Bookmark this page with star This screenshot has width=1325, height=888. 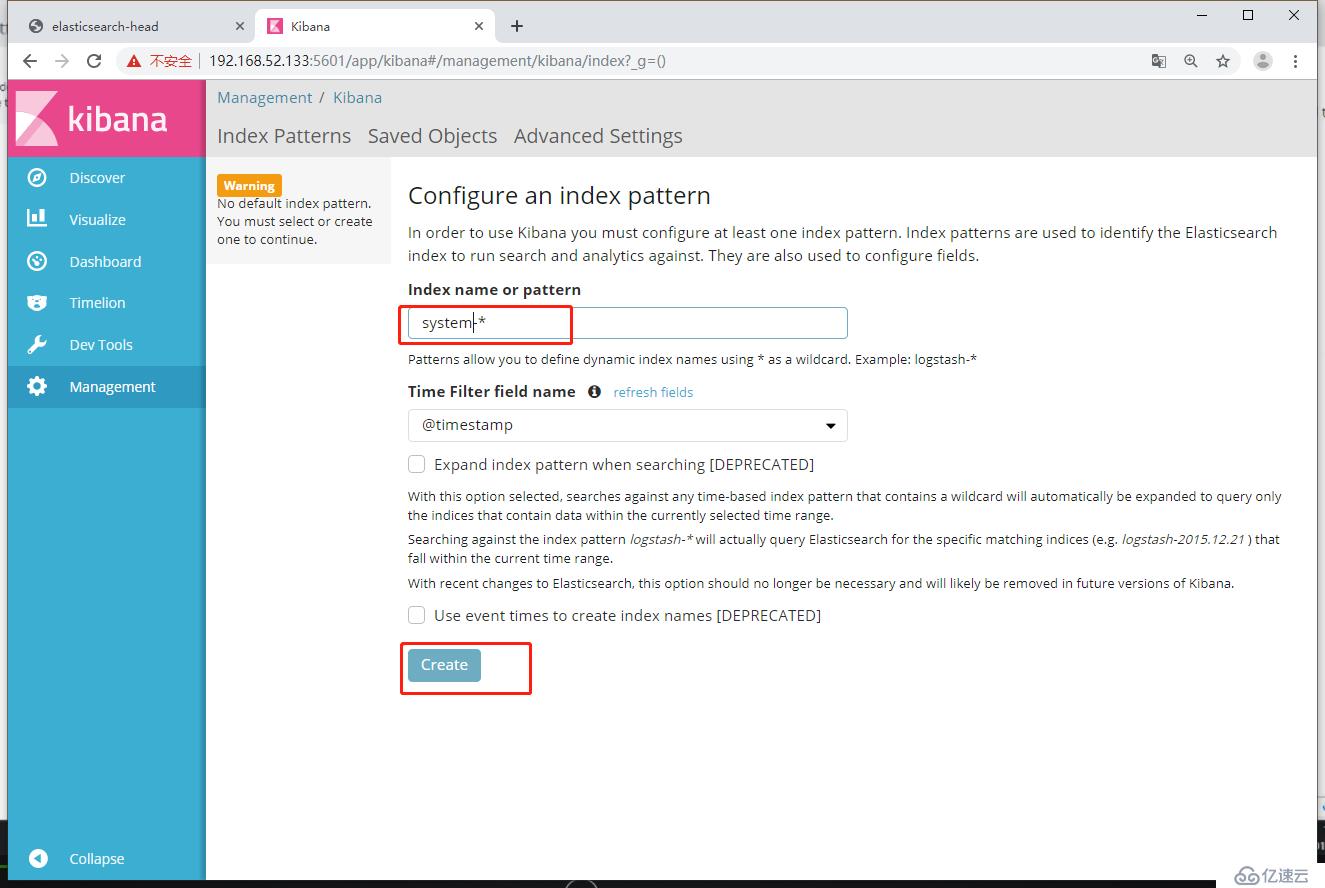1223,61
